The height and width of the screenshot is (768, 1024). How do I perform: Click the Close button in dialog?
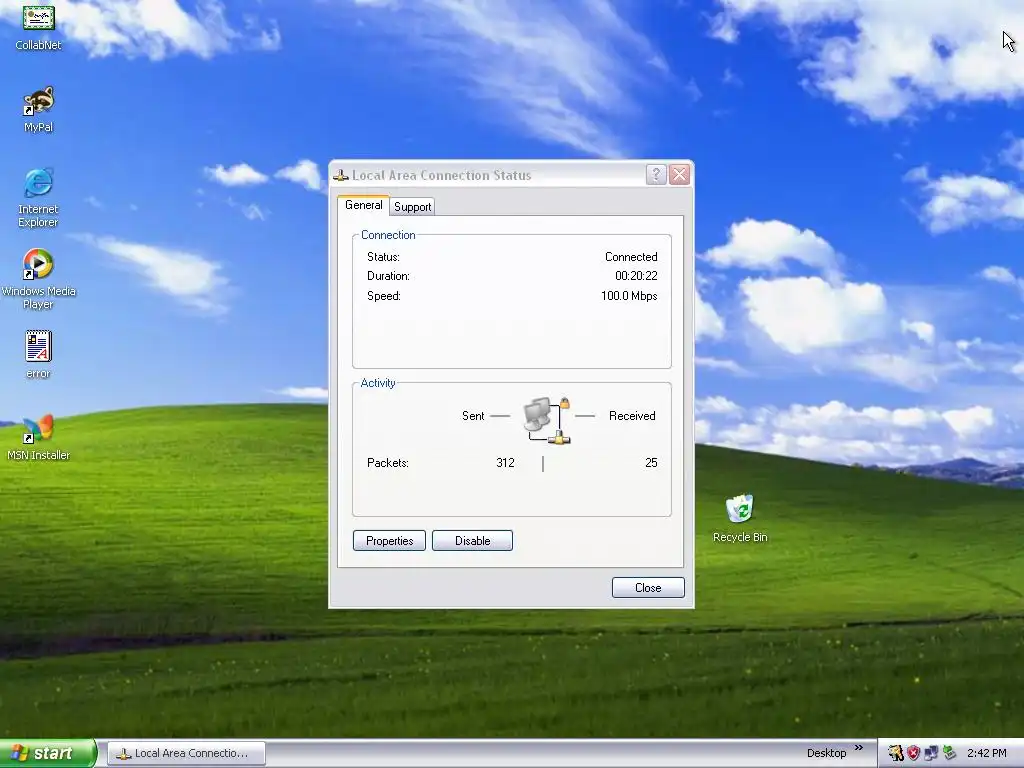[x=648, y=588]
